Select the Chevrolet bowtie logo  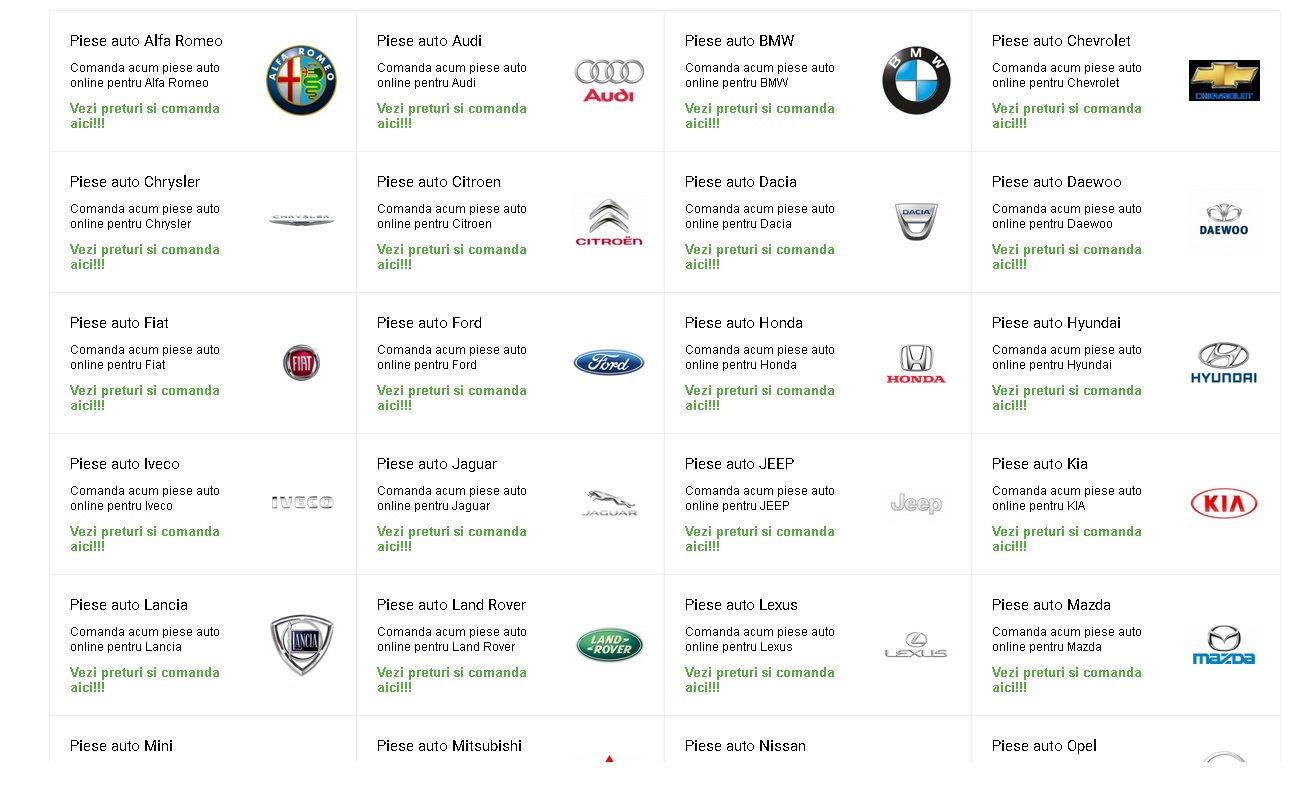point(1223,79)
